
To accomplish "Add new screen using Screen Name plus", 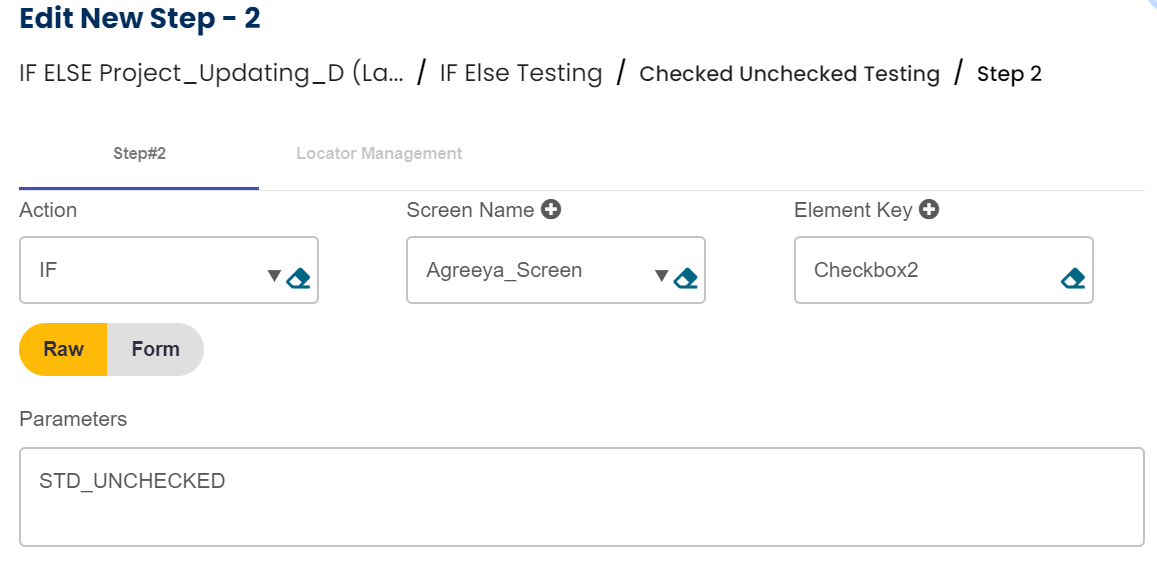I will (550, 210).
